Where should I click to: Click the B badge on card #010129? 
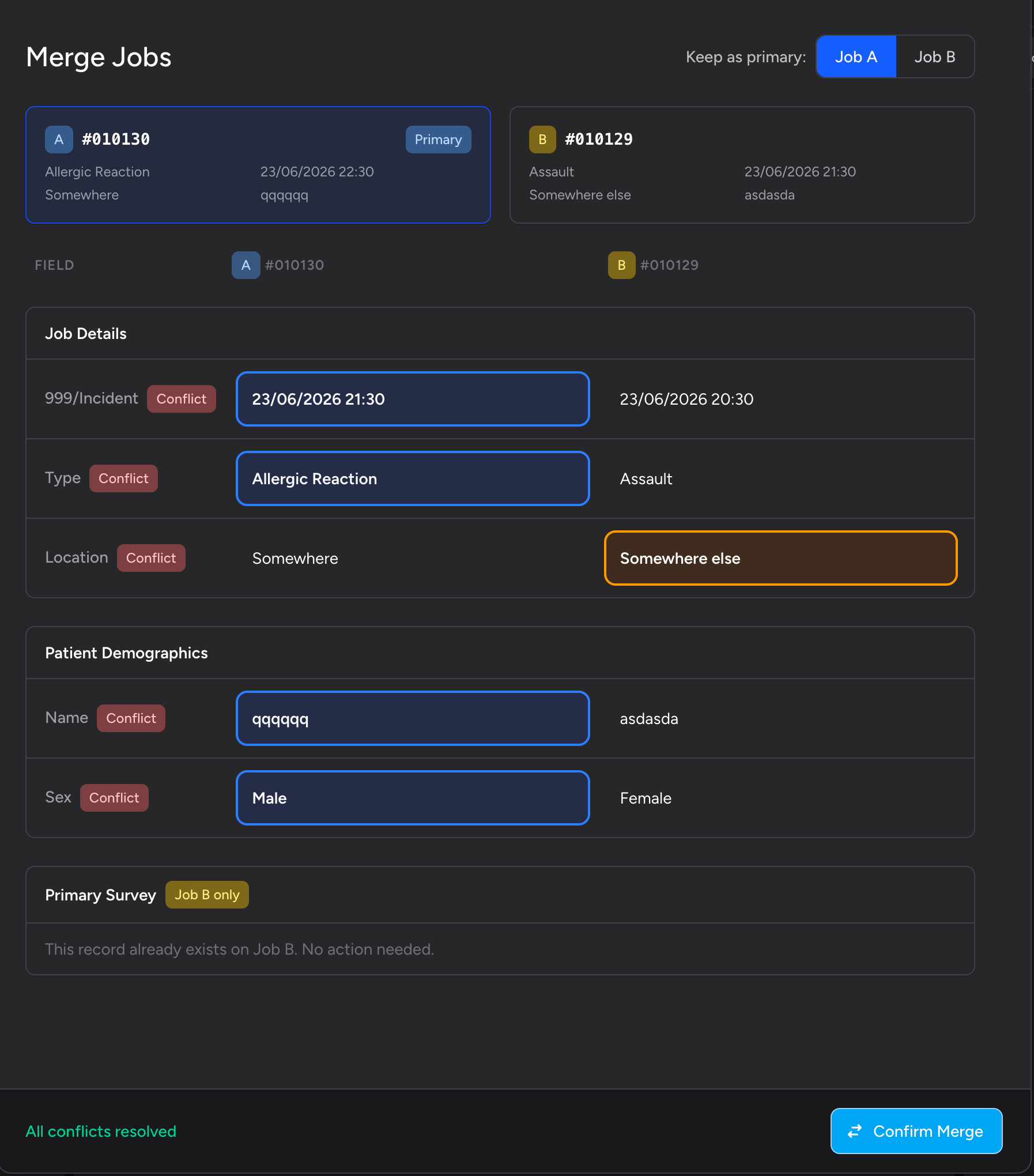click(542, 140)
